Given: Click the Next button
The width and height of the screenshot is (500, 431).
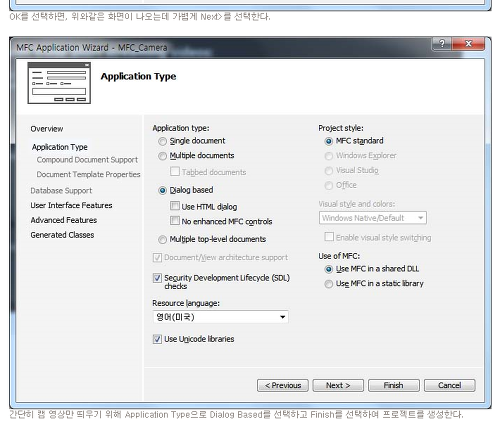Looking at the screenshot, I should point(338,385).
